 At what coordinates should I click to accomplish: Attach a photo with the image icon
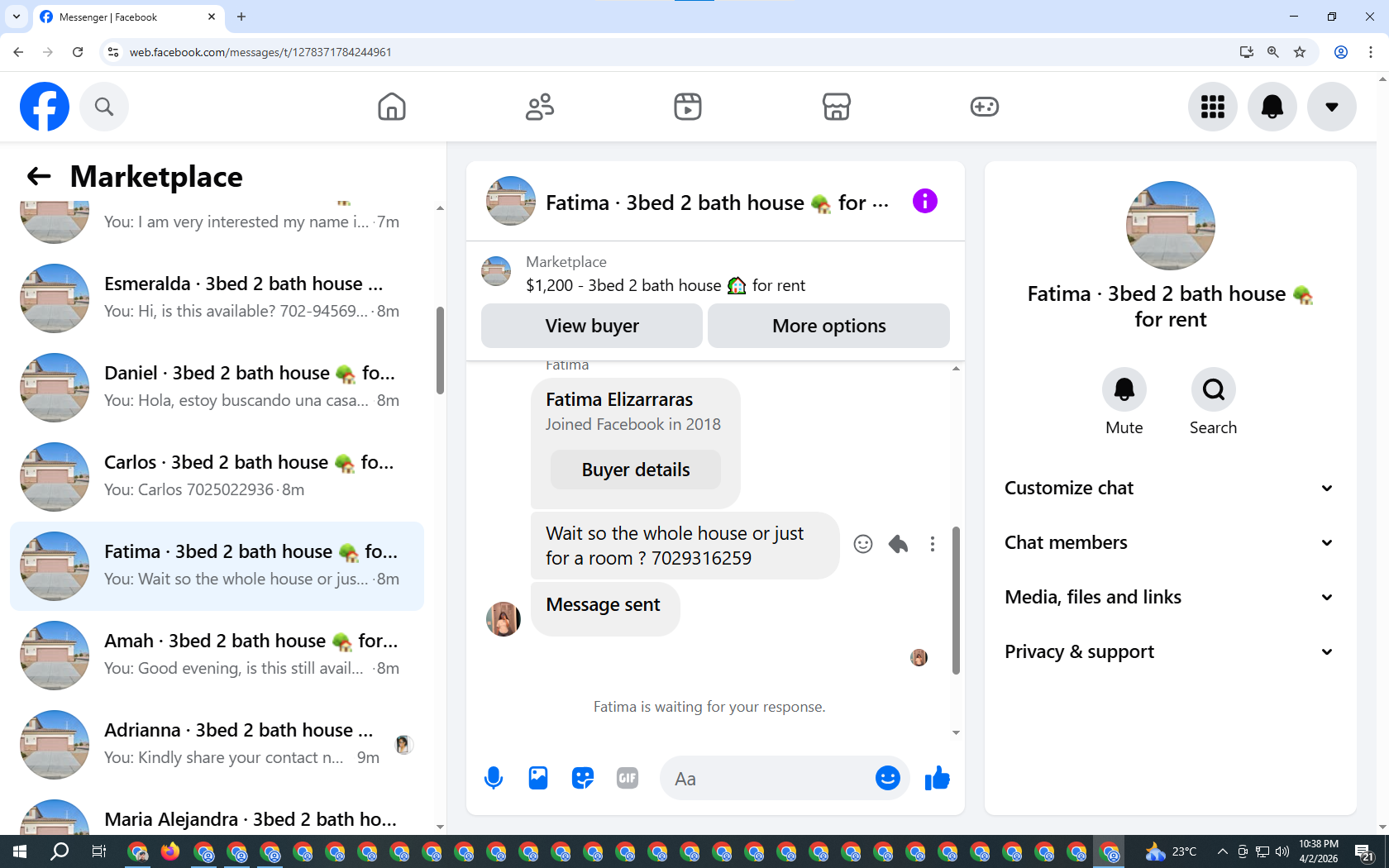(538, 778)
